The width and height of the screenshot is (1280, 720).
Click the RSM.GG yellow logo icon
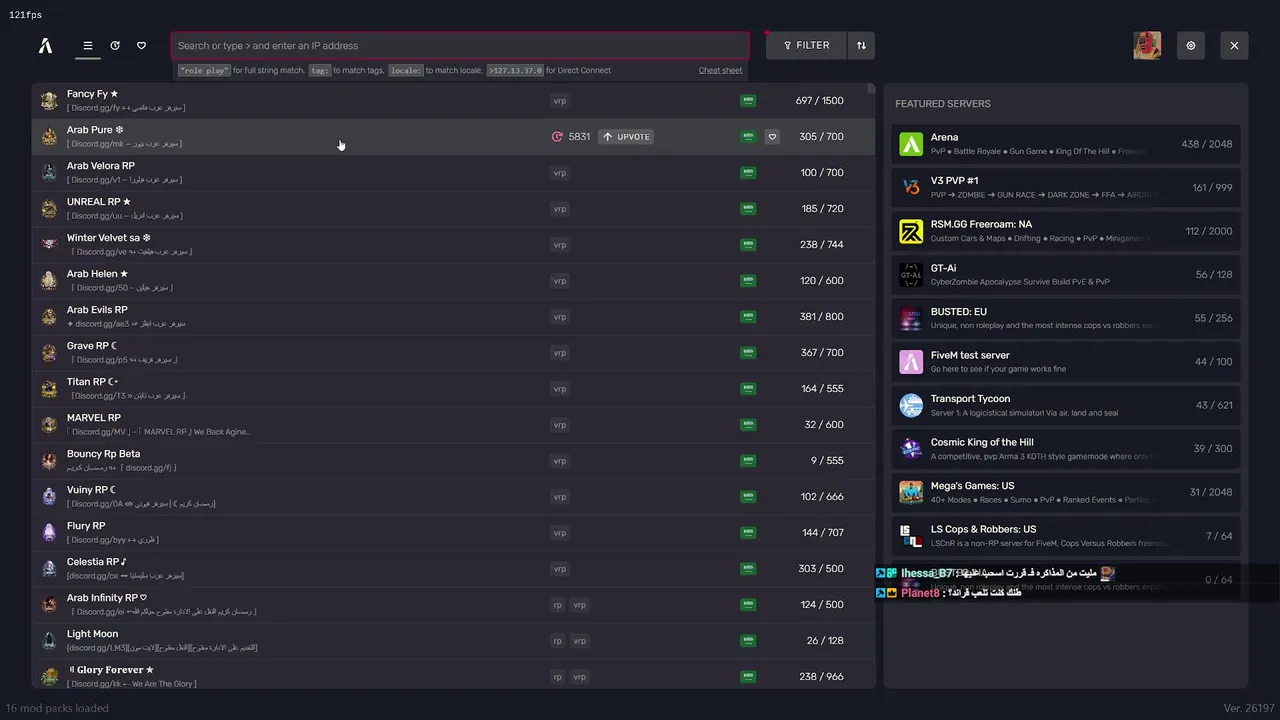[x=911, y=231]
